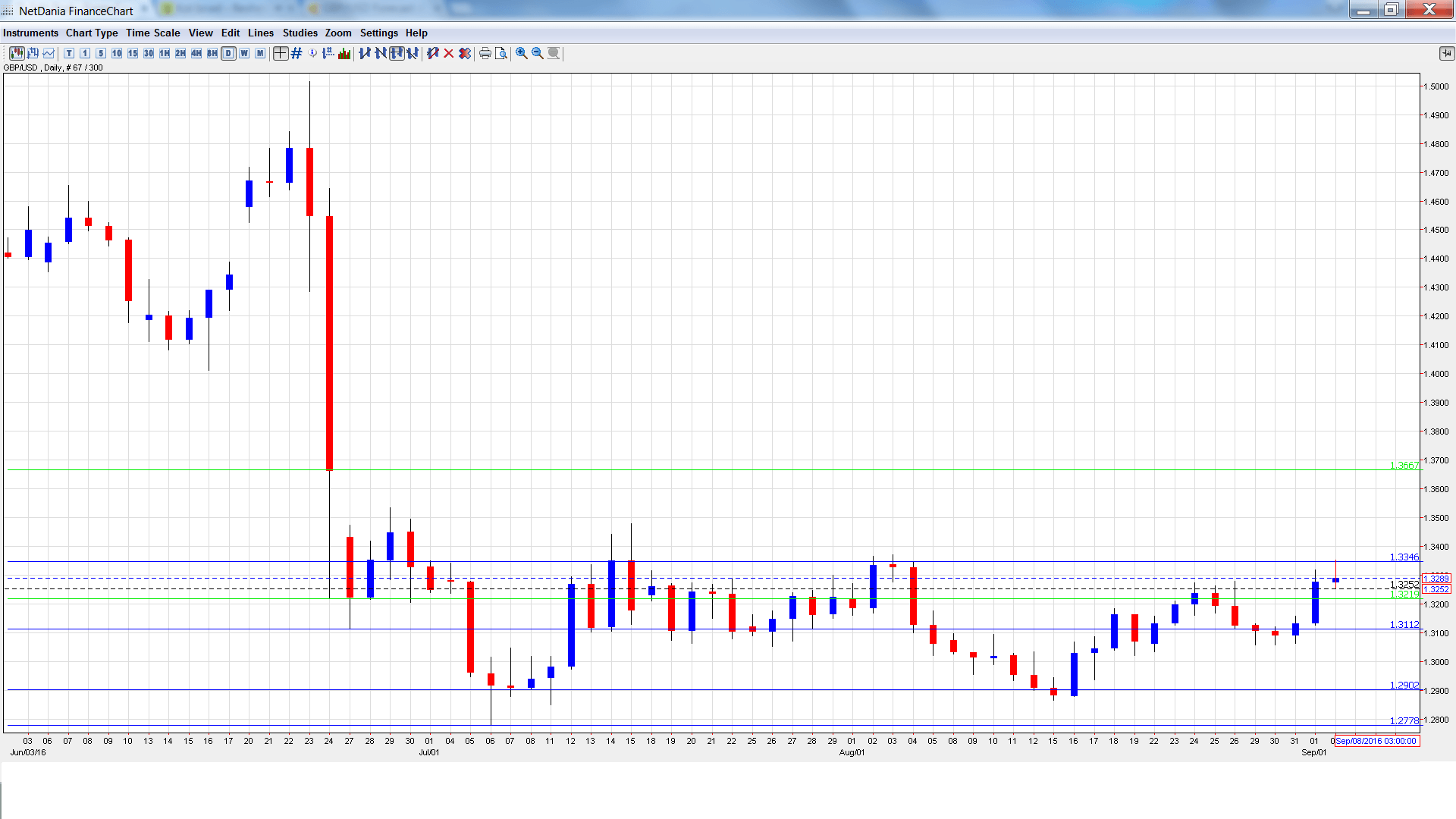Select the 4H time scale button
This screenshot has height=819, width=1456.
[x=196, y=53]
